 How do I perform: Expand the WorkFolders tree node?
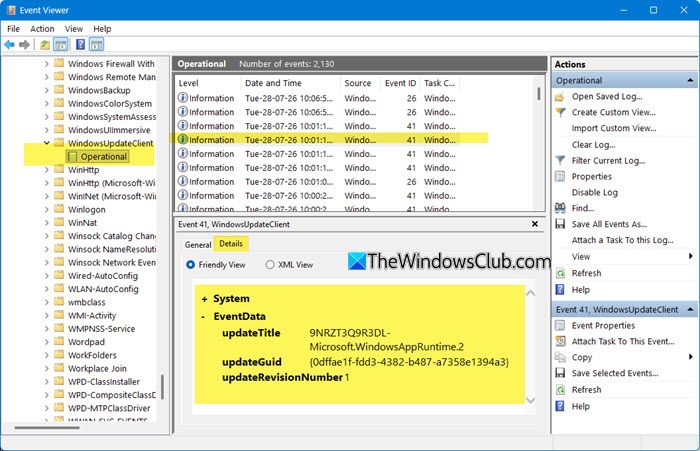pos(46,355)
